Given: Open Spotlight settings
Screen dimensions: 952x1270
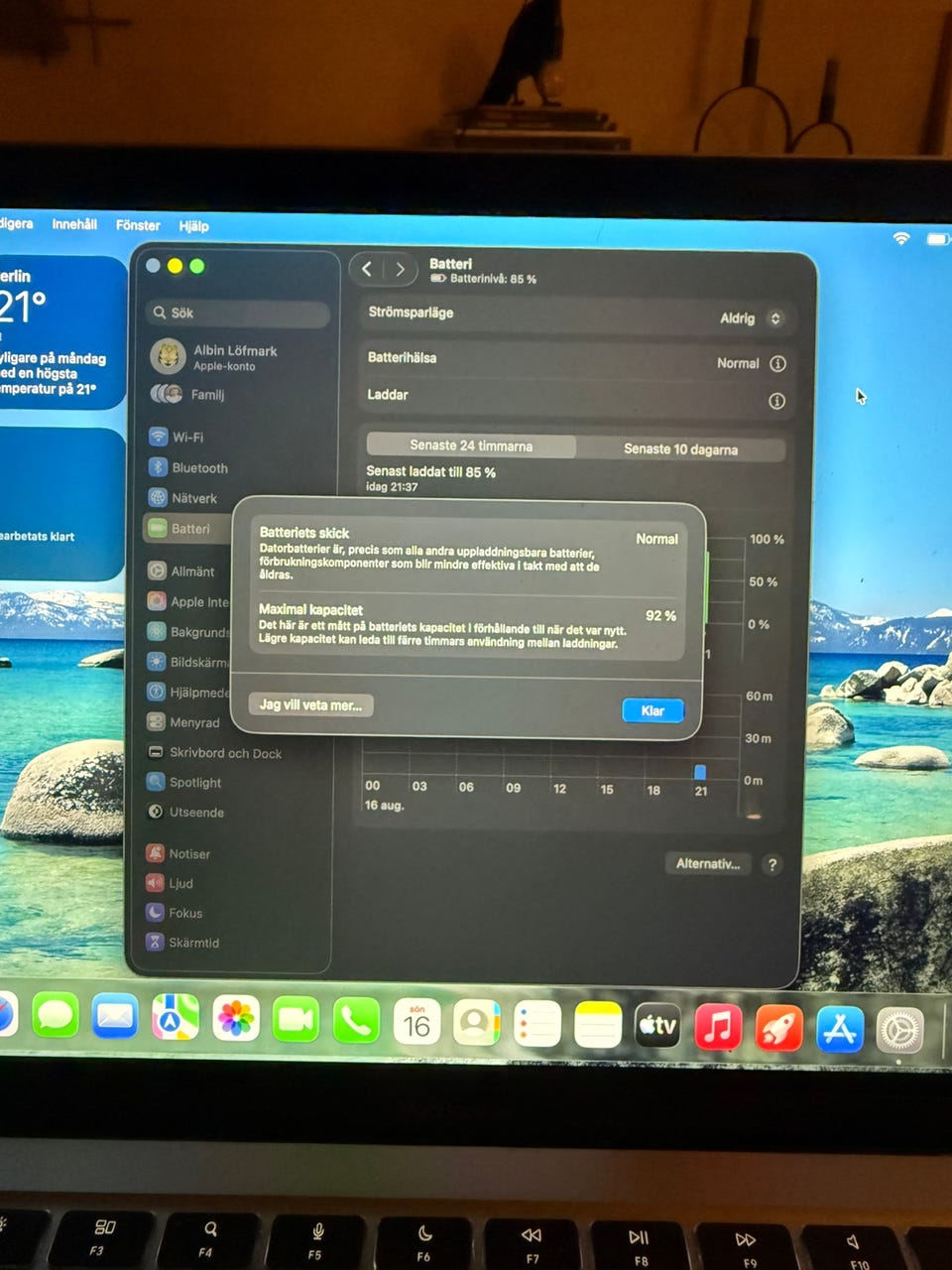Looking at the screenshot, I should 184,782.
